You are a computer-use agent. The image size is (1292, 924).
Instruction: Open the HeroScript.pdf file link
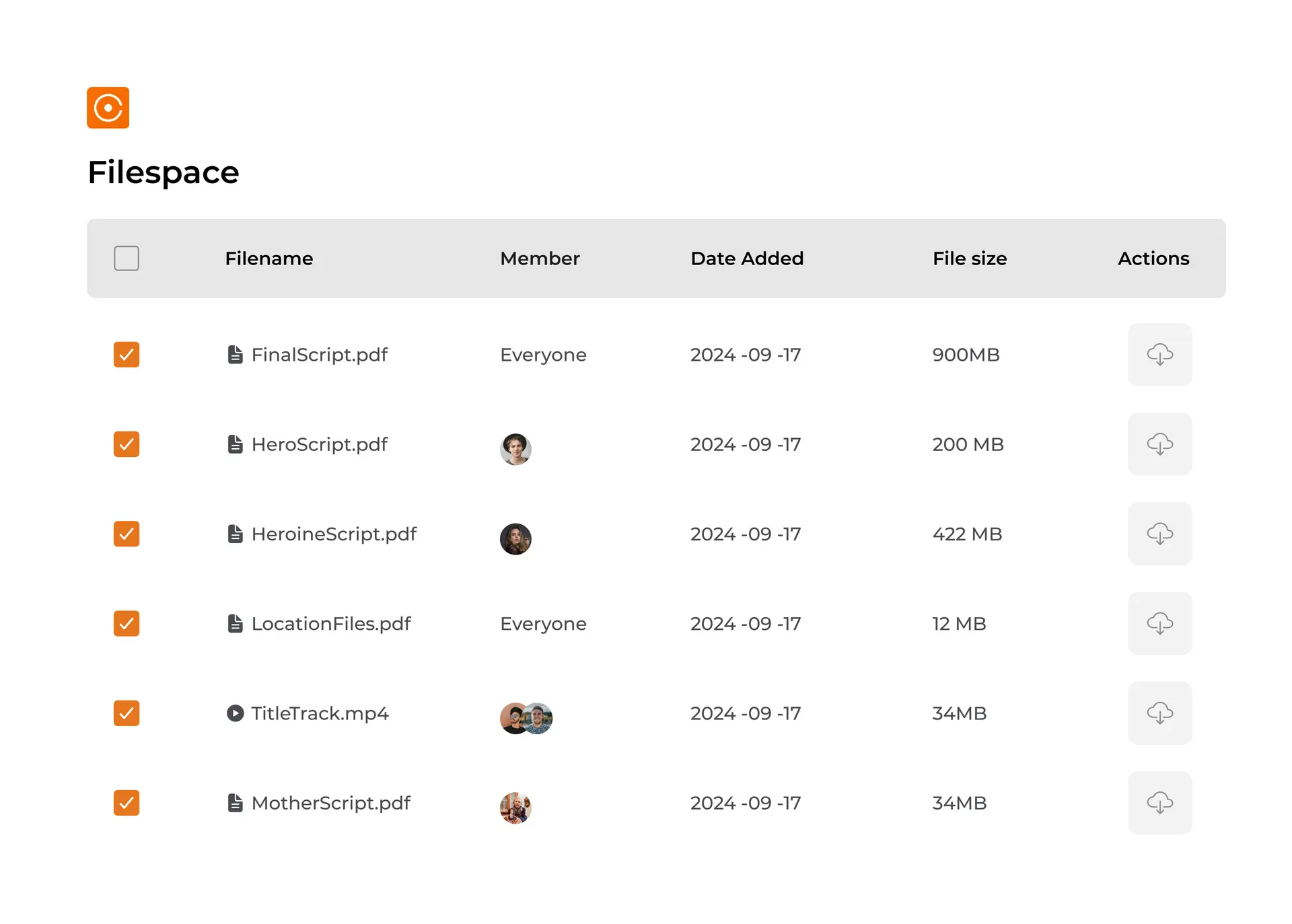coord(319,444)
